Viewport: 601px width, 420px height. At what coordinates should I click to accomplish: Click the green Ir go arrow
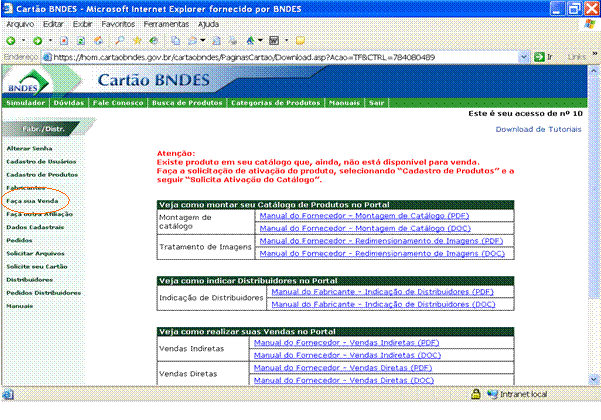(x=539, y=57)
